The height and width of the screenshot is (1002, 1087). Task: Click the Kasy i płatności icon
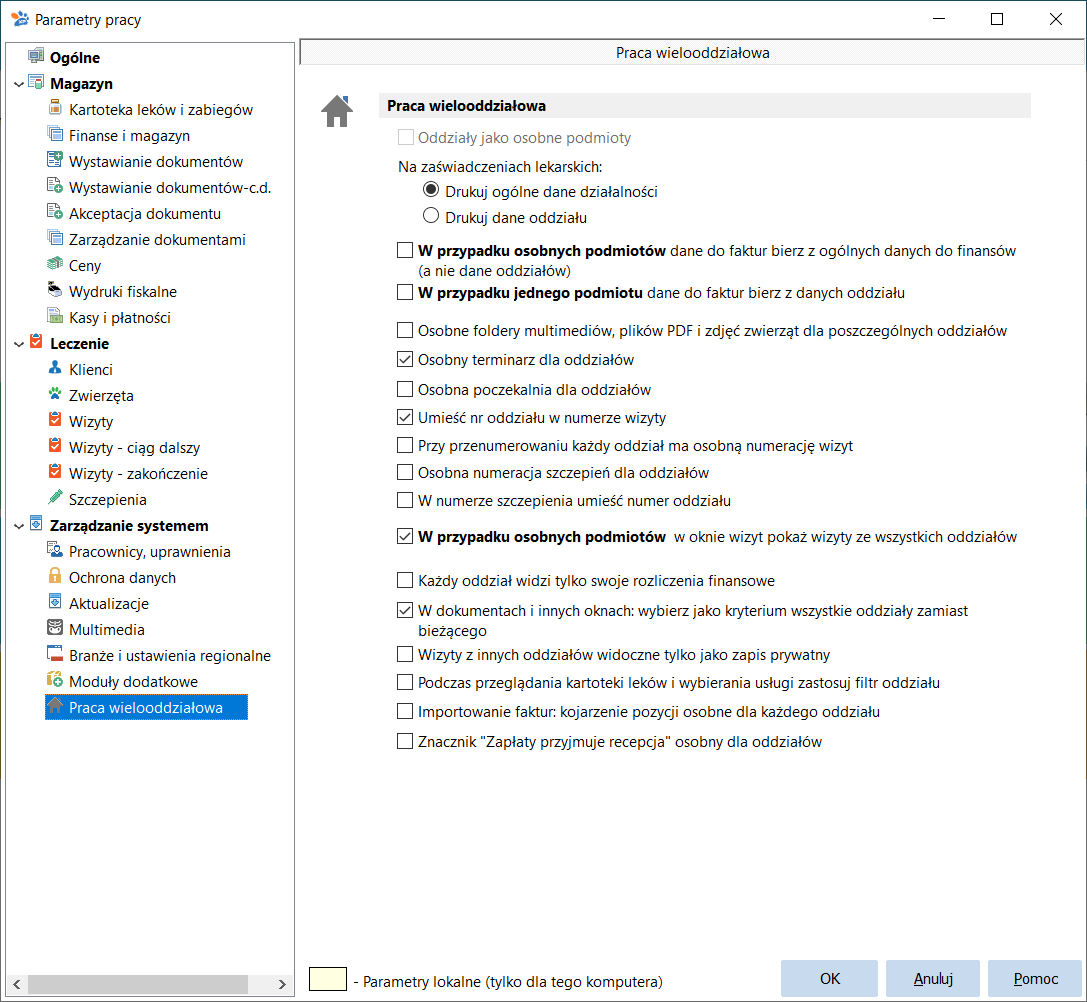(x=55, y=316)
